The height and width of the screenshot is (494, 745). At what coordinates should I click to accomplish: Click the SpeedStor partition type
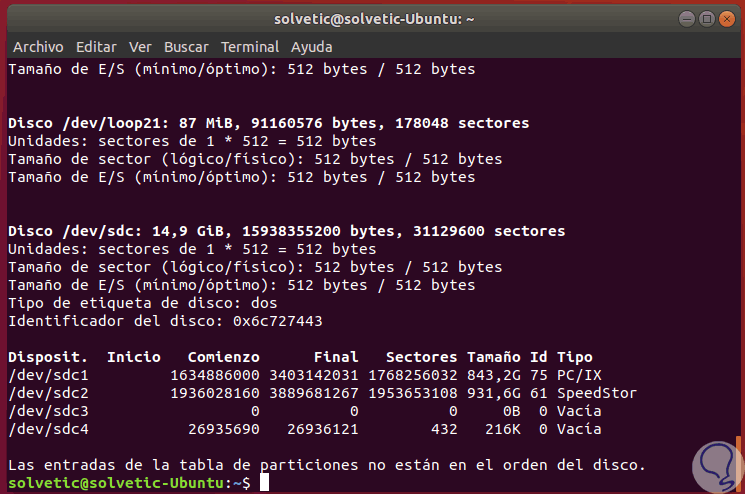(597, 393)
